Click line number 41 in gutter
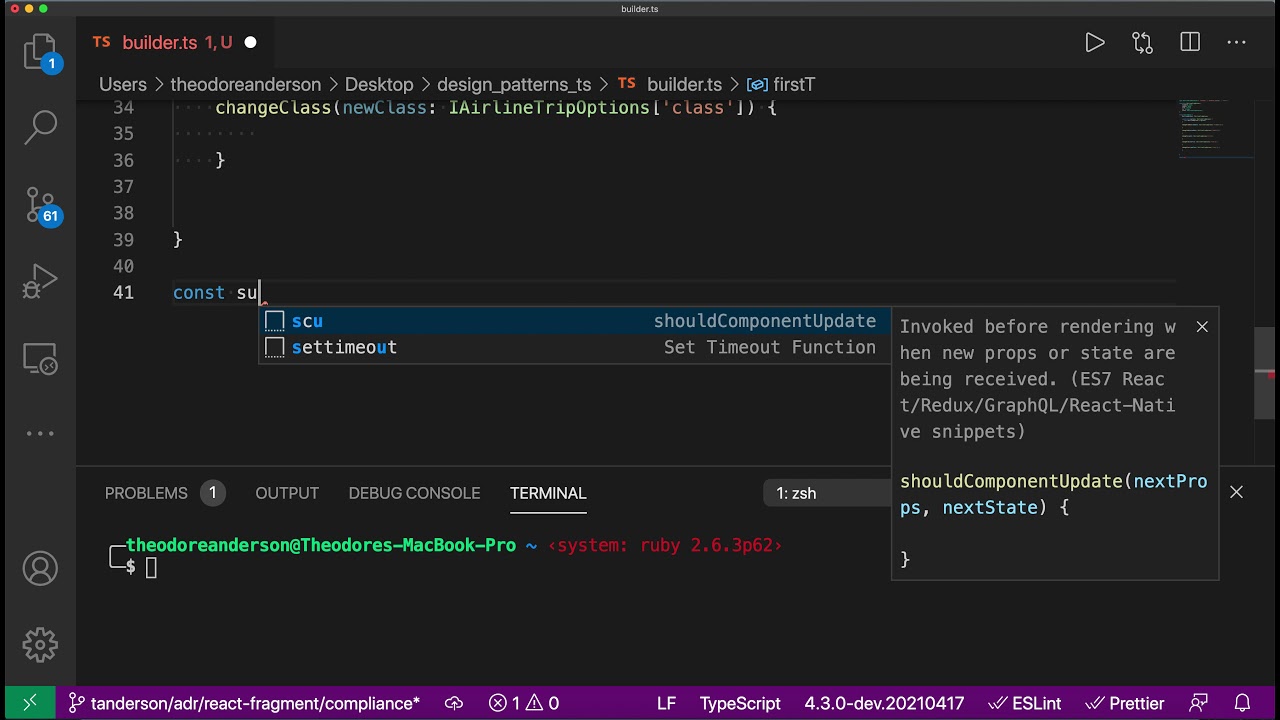Viewport: 1280px width, 720px height. coord(123,292)
